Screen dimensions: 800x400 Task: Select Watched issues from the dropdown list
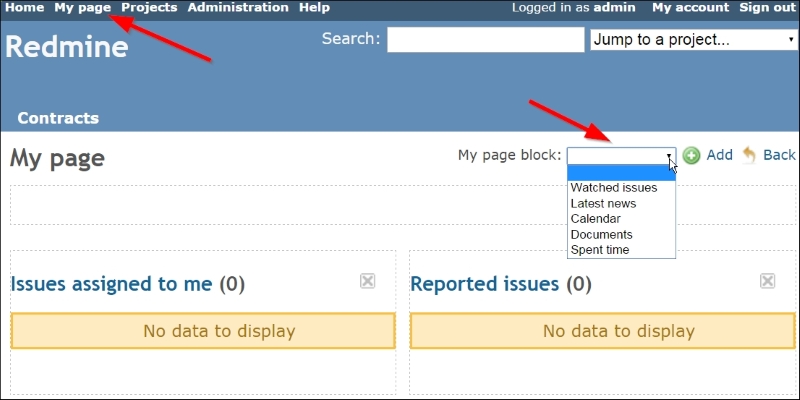point(614,188)
